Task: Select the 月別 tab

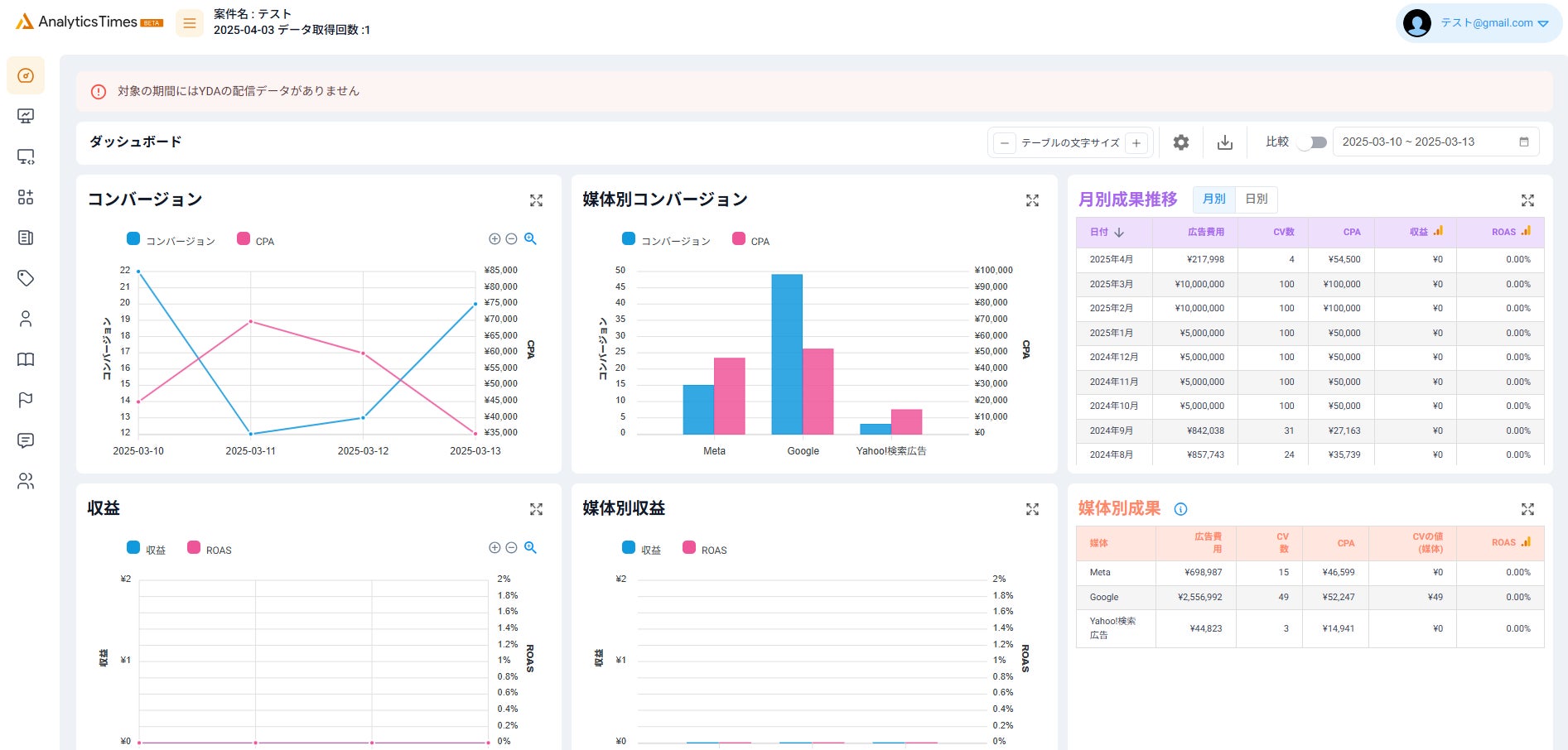Action: pos(1214,199)
